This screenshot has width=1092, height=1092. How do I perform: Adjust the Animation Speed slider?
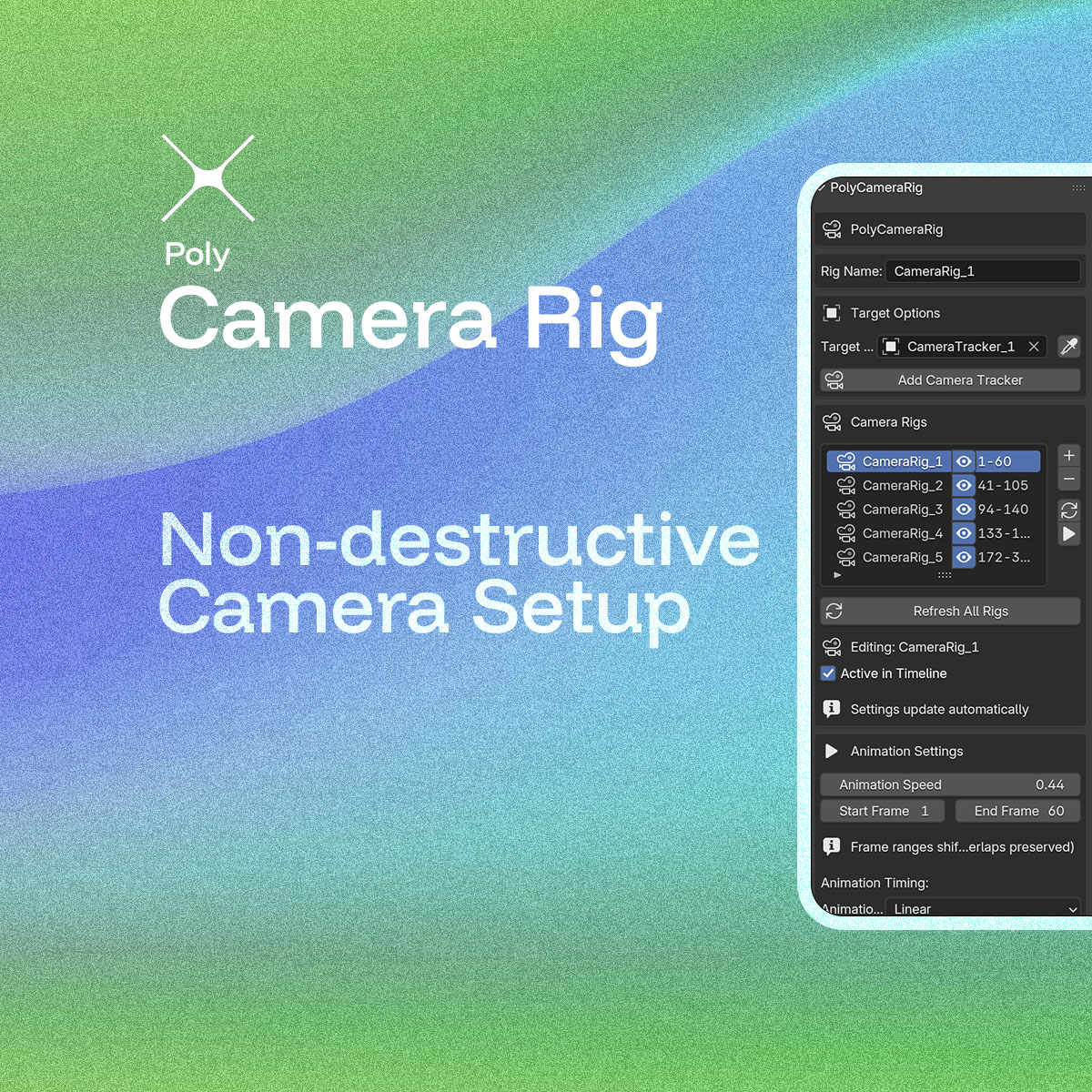(x=950, y=784)
